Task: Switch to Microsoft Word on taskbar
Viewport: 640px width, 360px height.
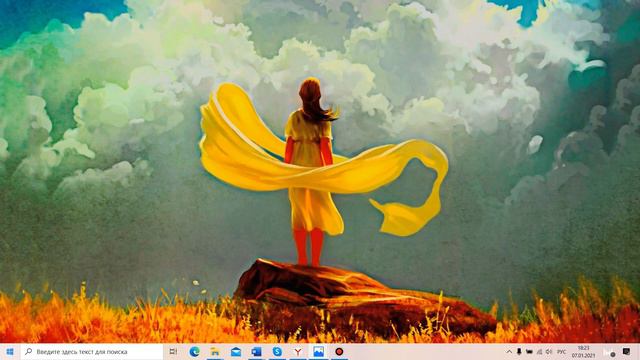Action: point(256,351)
